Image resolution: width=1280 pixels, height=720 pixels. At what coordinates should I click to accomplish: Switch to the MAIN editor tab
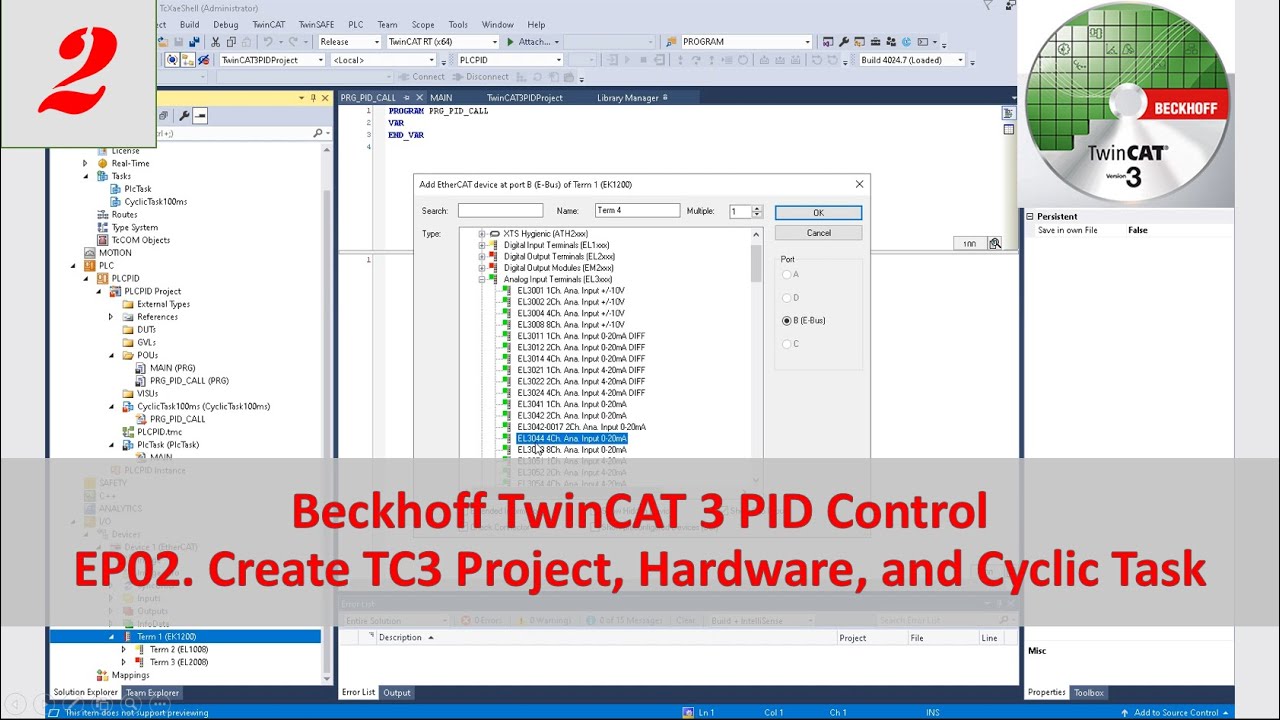click(x=441, y=98)
